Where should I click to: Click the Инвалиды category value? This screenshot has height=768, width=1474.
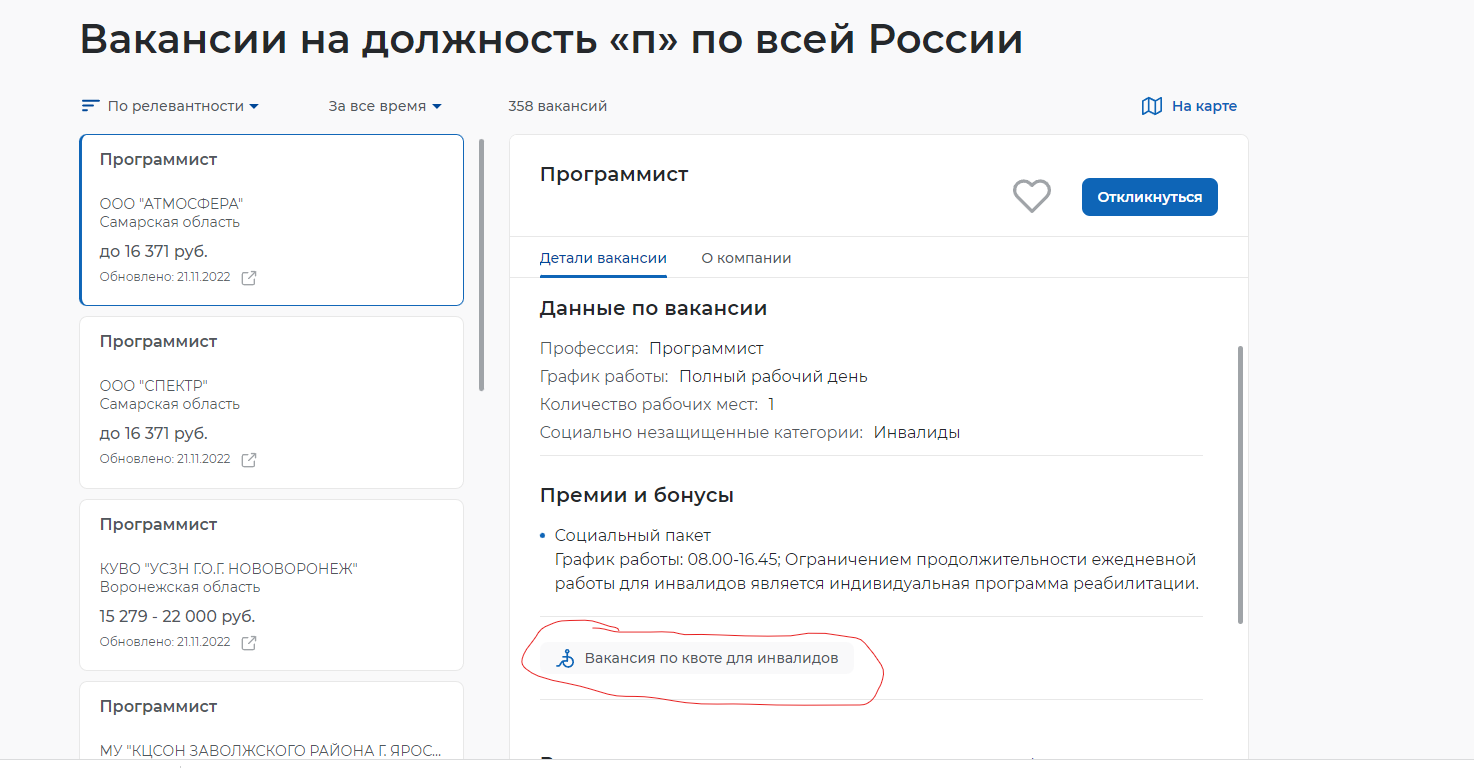coord(917,433)
